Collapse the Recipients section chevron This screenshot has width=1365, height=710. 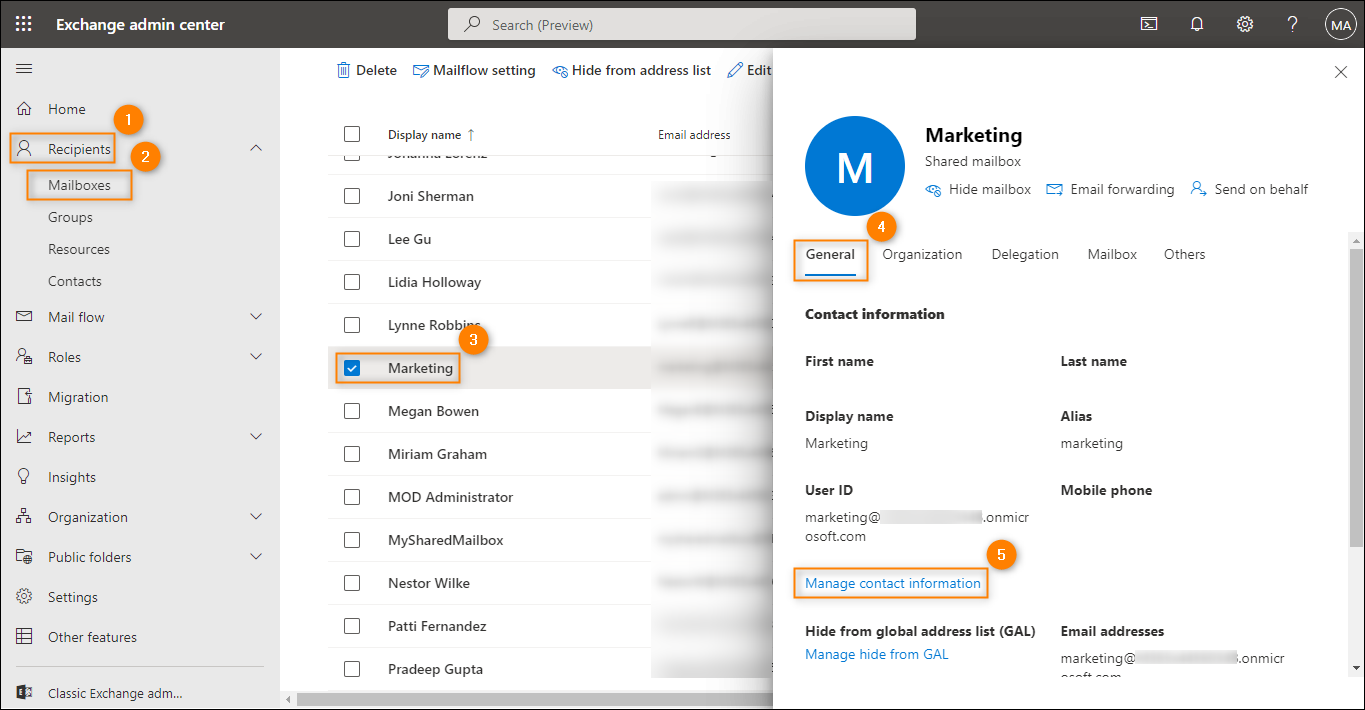coord(256,148)
